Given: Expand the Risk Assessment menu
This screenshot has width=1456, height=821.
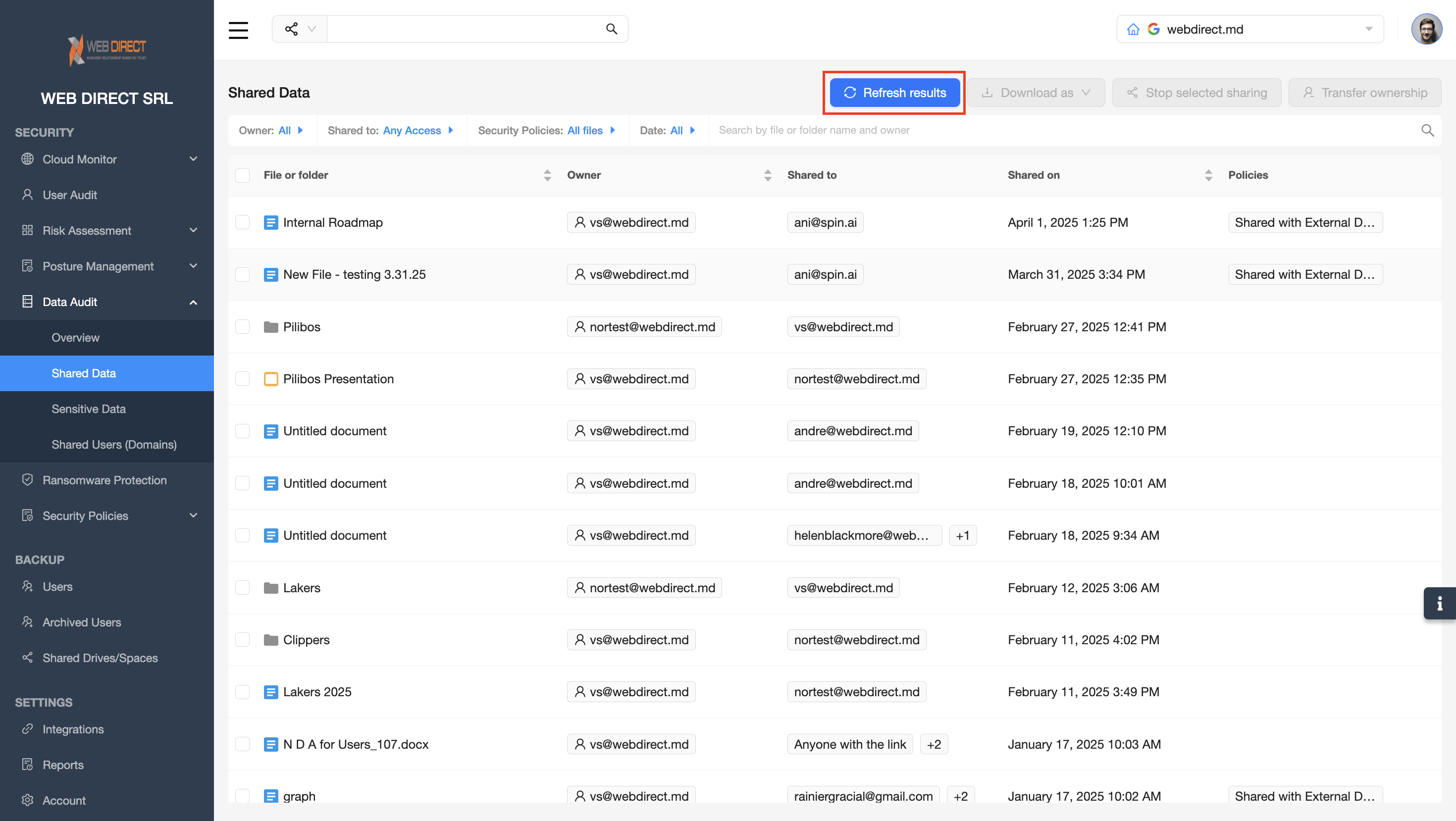Looking at the screenshot, I should 107,231.
